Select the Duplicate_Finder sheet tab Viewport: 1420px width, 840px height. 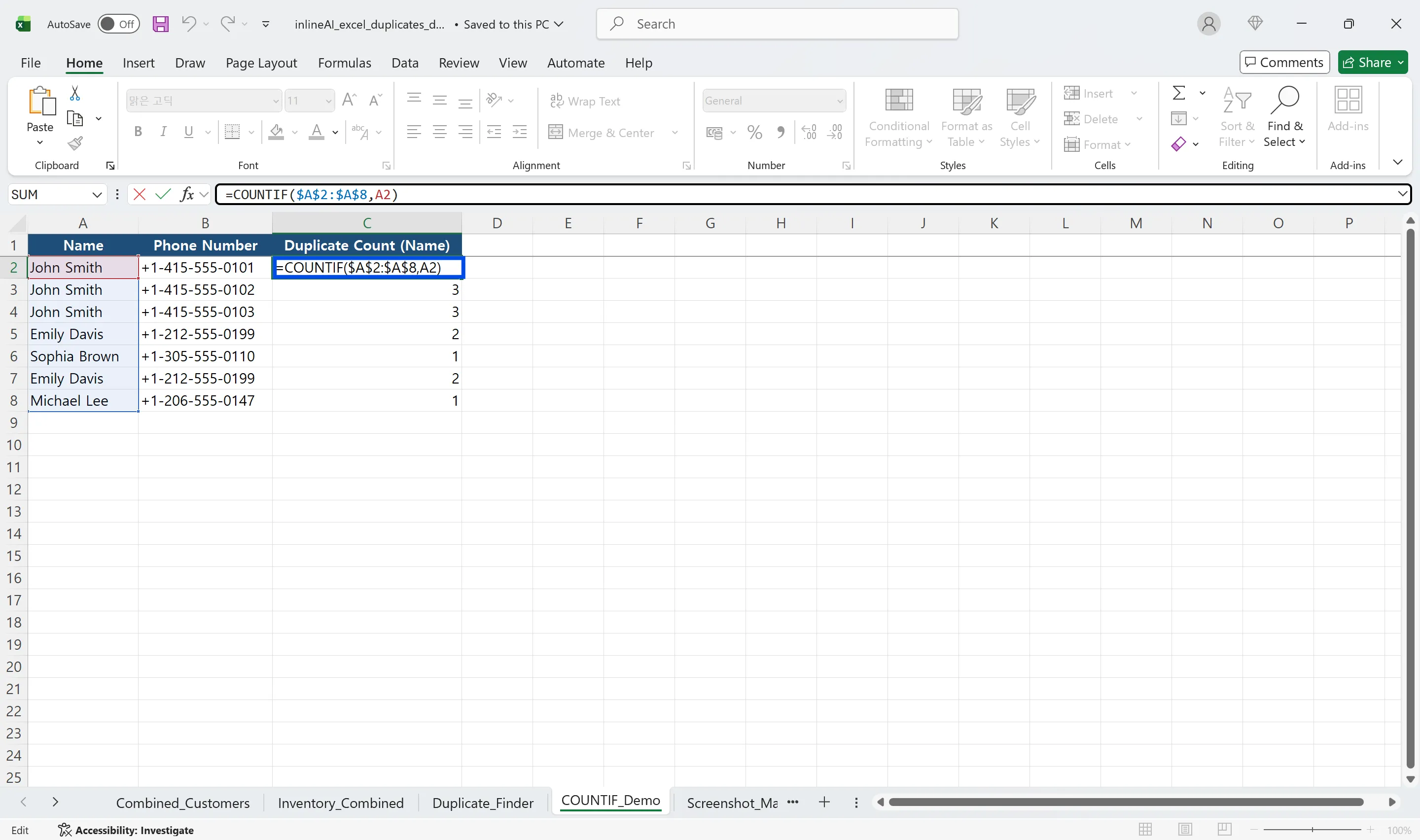pos(483,802)
